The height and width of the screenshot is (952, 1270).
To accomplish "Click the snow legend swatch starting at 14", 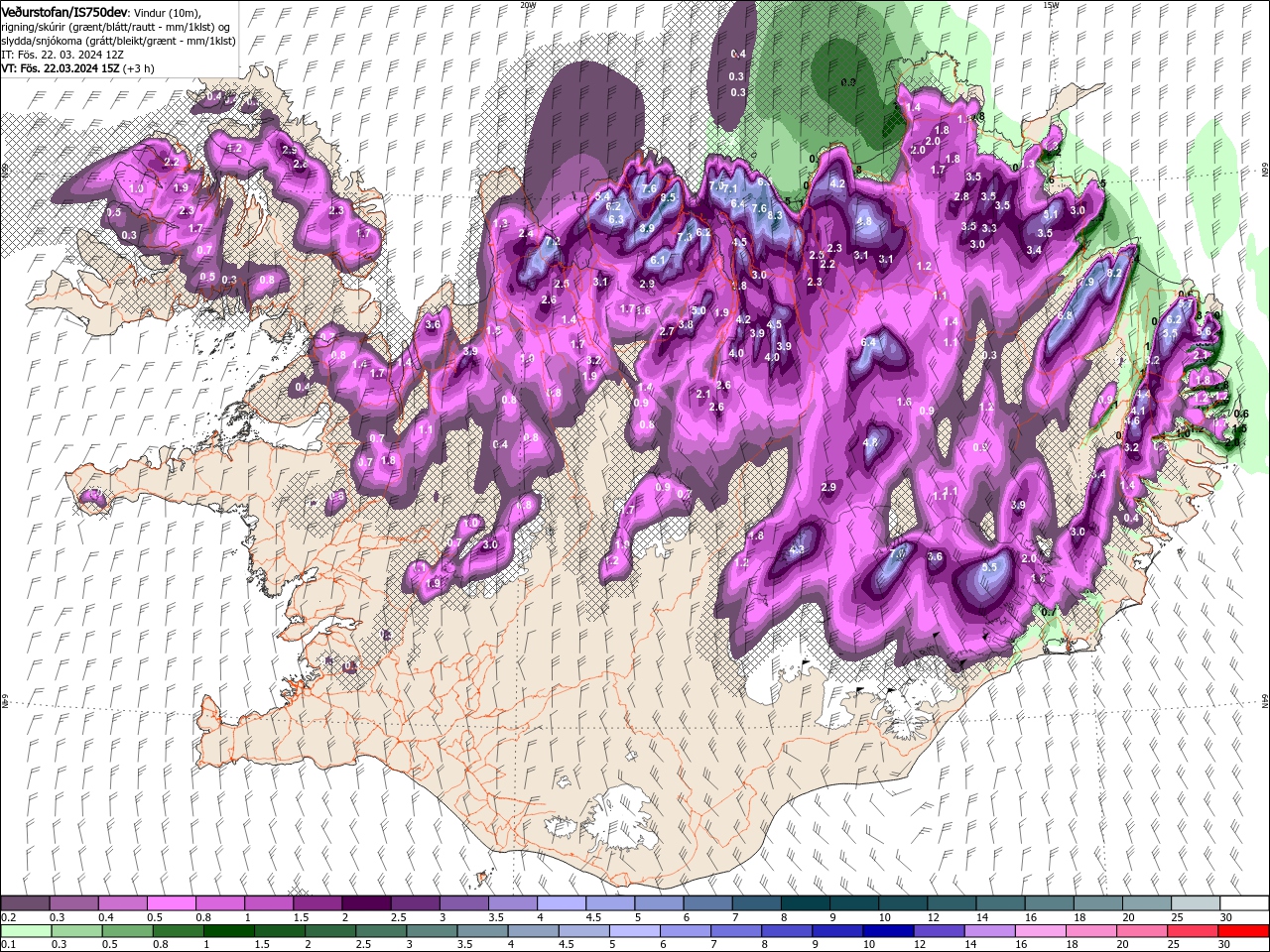I will tap(999, 903).
